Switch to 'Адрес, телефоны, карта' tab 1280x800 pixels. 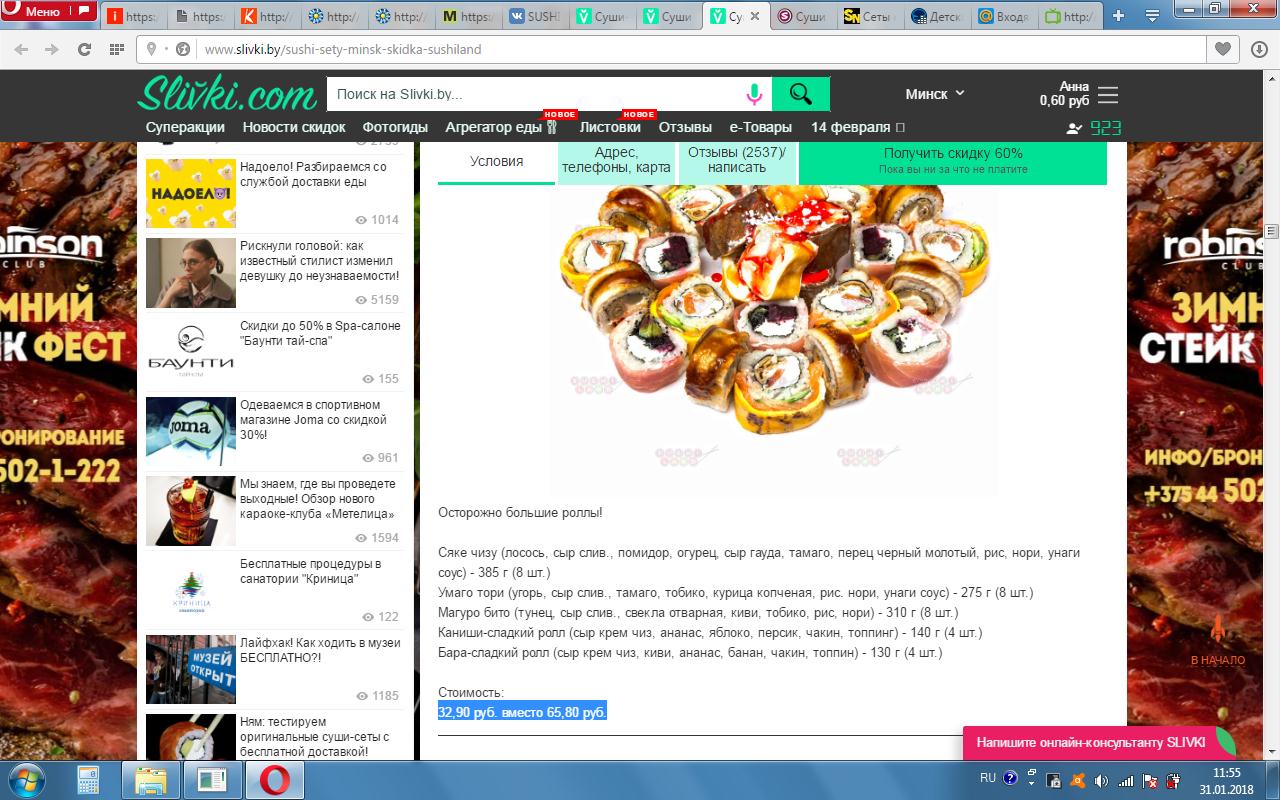[616, 161]
